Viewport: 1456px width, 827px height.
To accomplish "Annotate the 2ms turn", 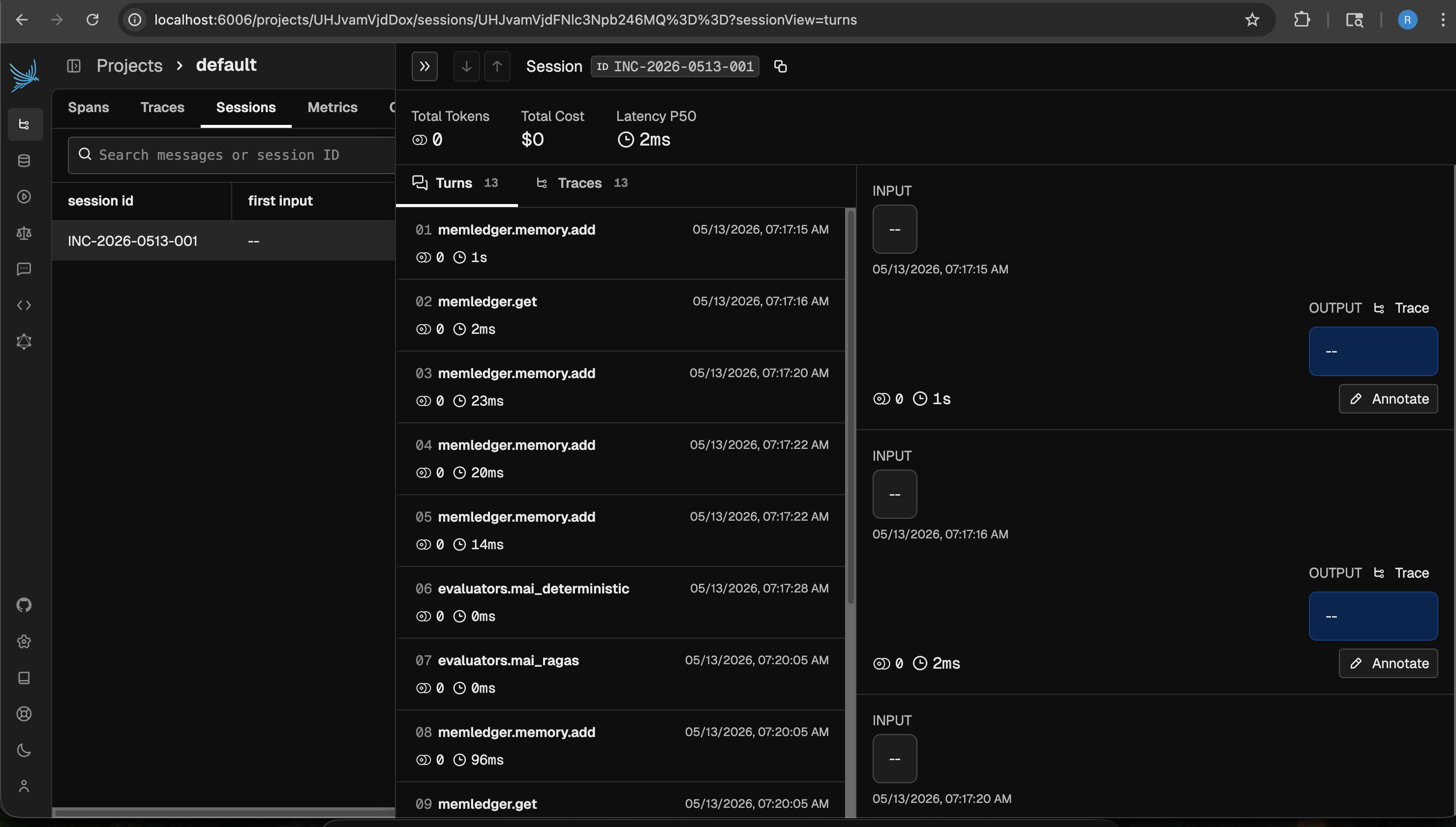I will 1389,663.
